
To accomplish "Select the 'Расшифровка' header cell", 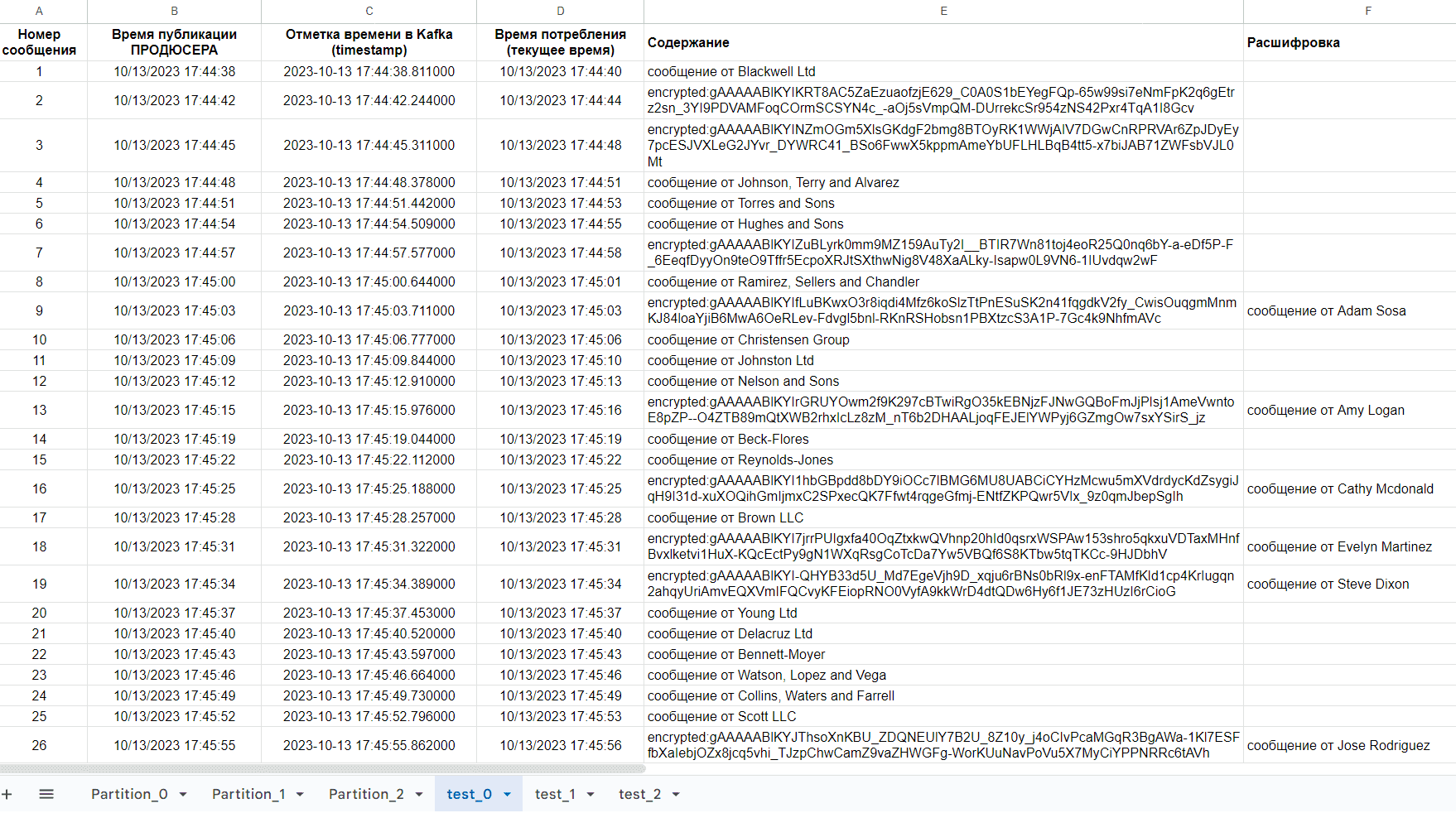I will [1348, 42].
